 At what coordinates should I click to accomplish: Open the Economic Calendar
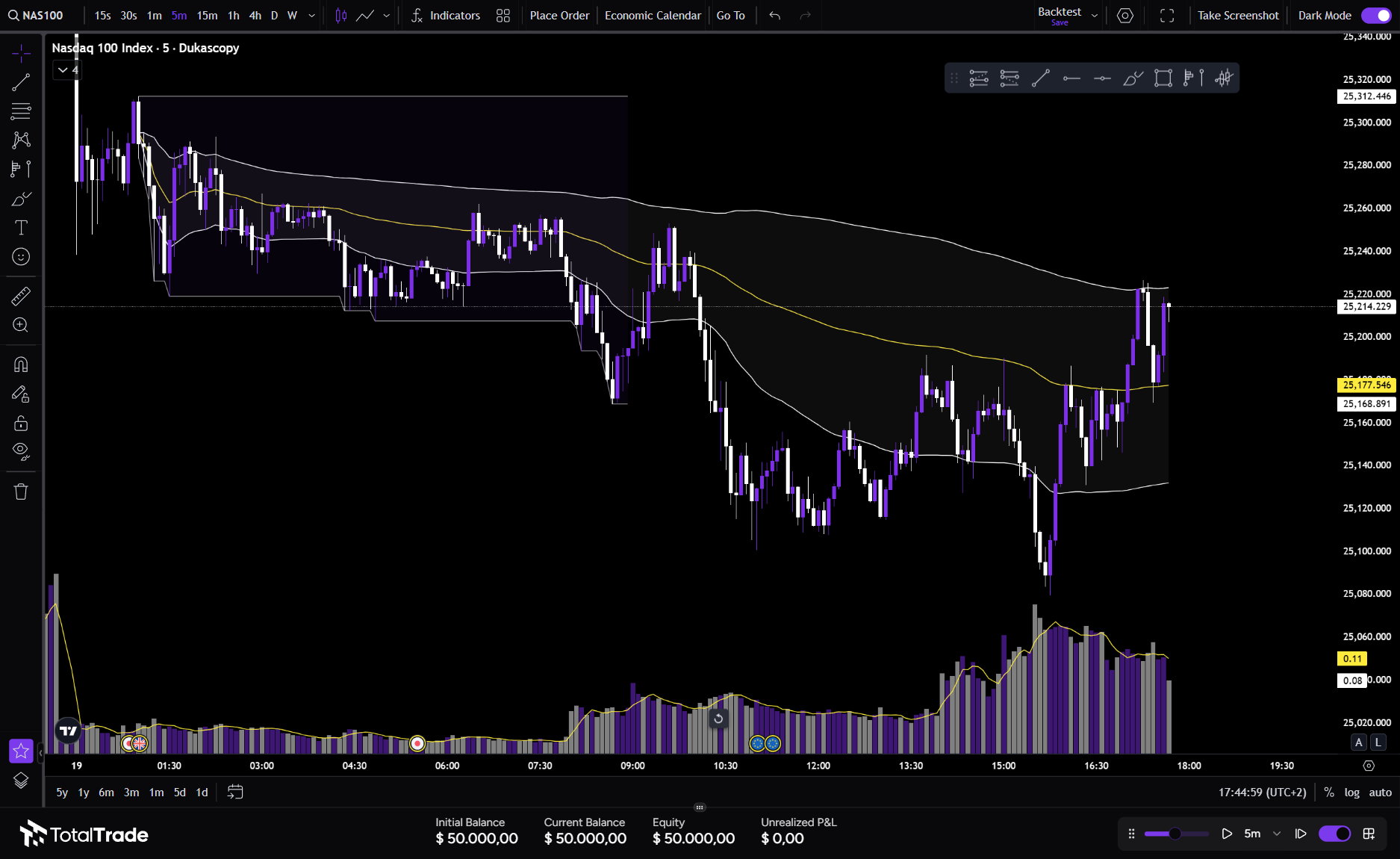(653, 15)
